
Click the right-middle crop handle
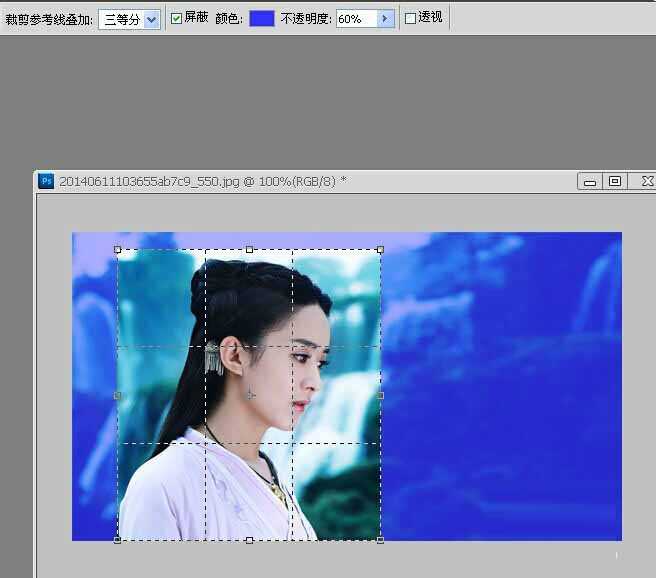coord(380,395)
